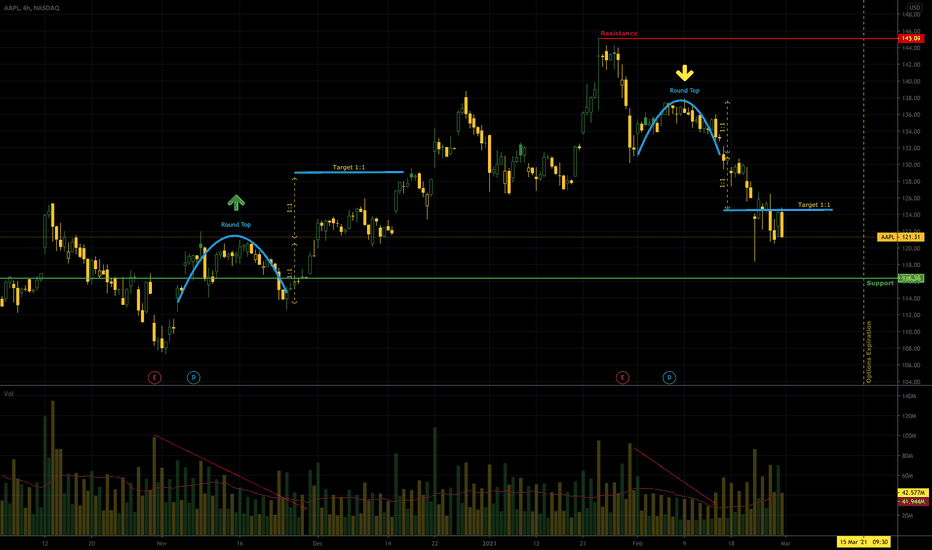Select the Round Top label under green arrow
Image resolution: width=932 pixels, height=550 pixels.
tap(236, 225)
